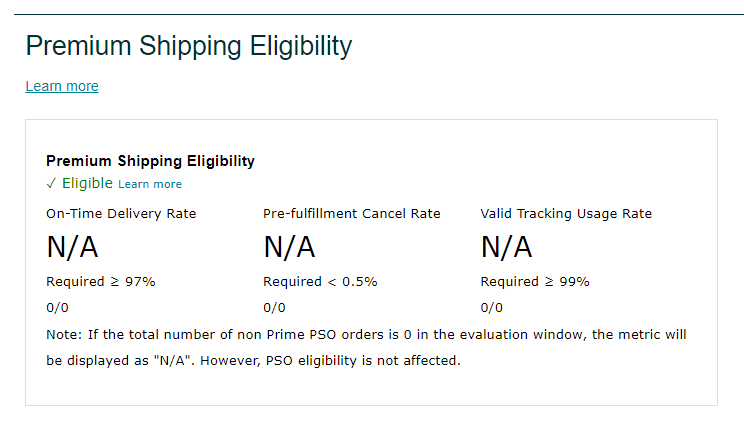Click the Pre-fulfillment Cancel Rate label
Image resolution: width=744 pixels, height=427 pixels.
351,213
